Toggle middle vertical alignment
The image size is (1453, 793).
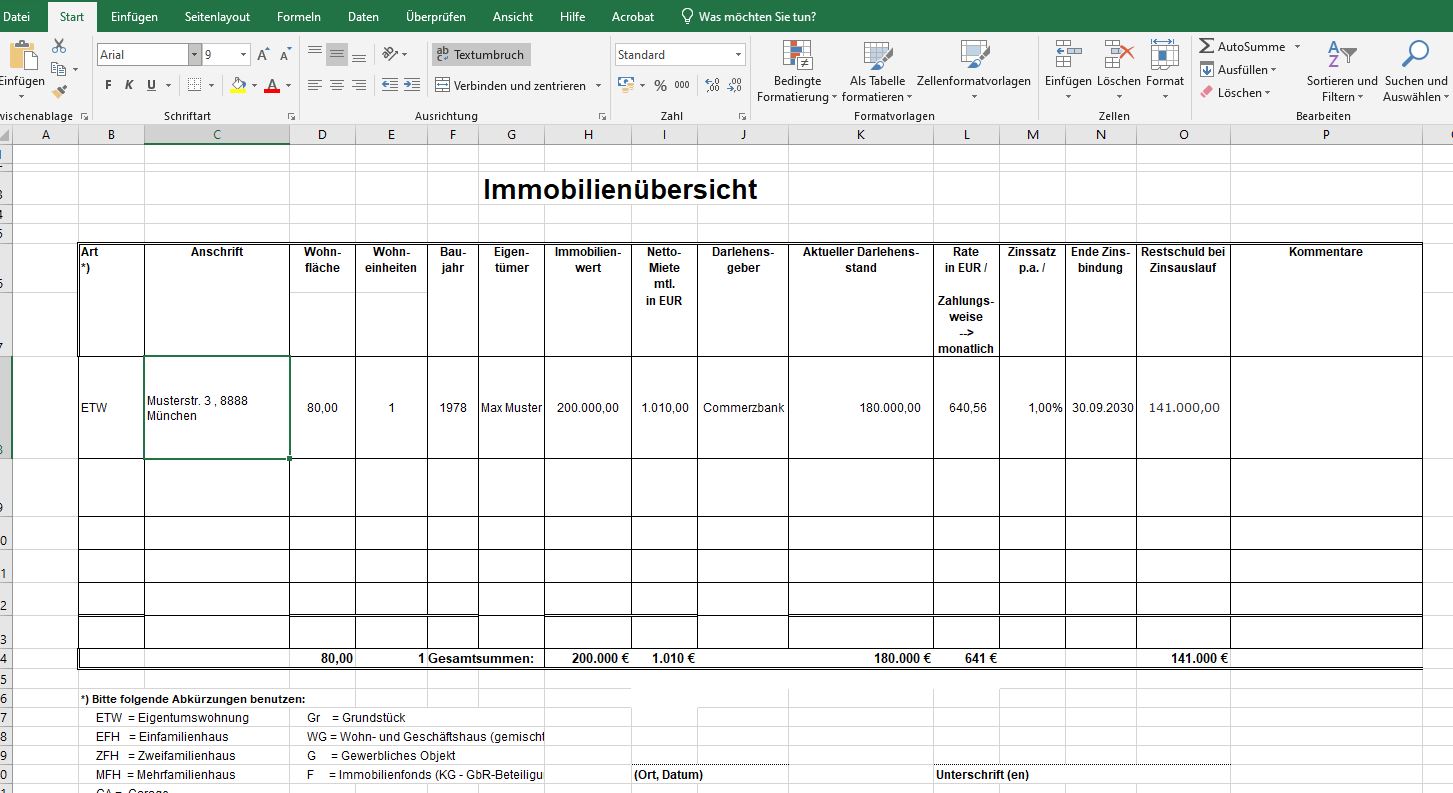(337, 54)
